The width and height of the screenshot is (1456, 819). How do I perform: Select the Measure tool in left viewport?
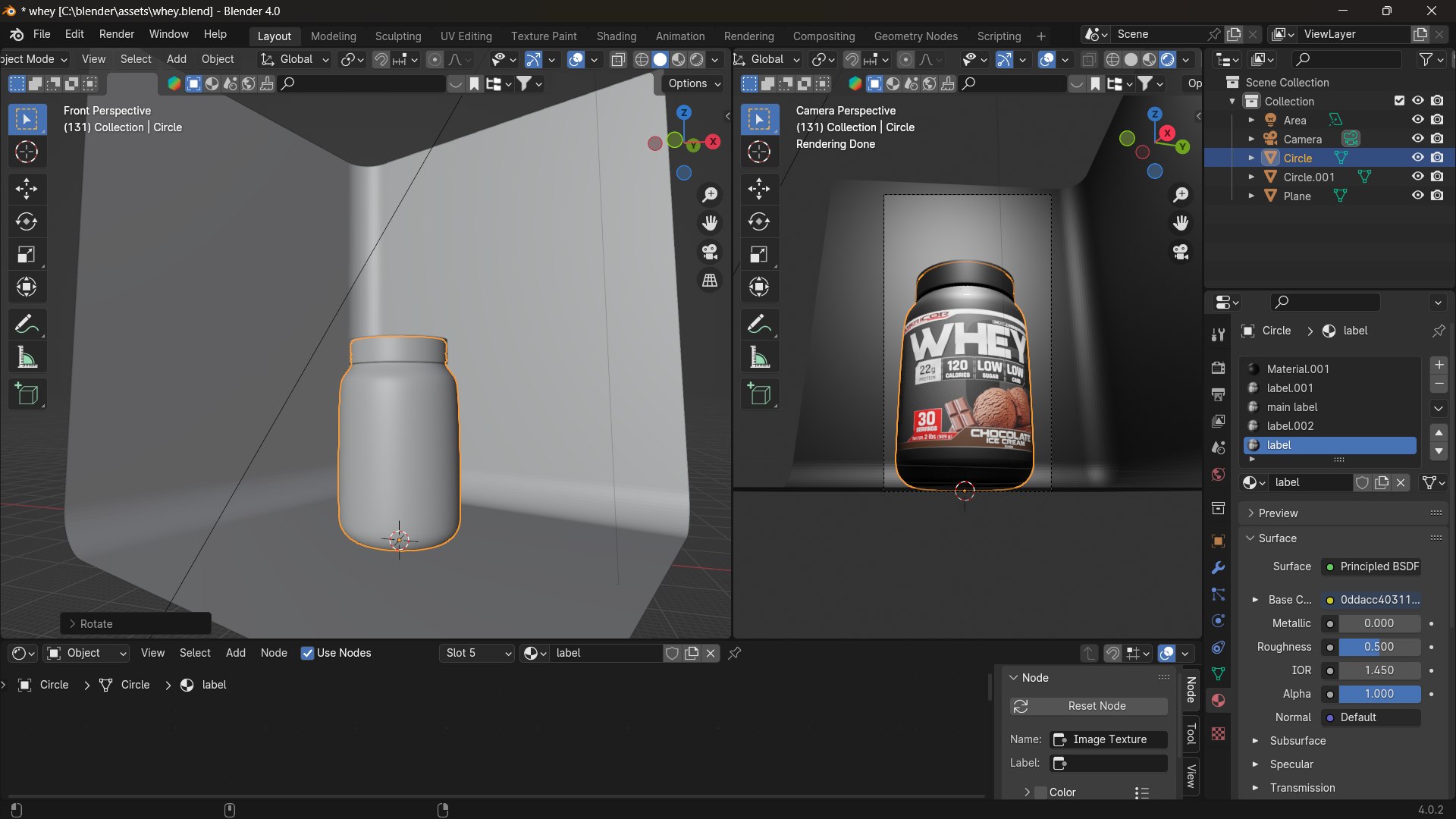[x=27, y=357]
